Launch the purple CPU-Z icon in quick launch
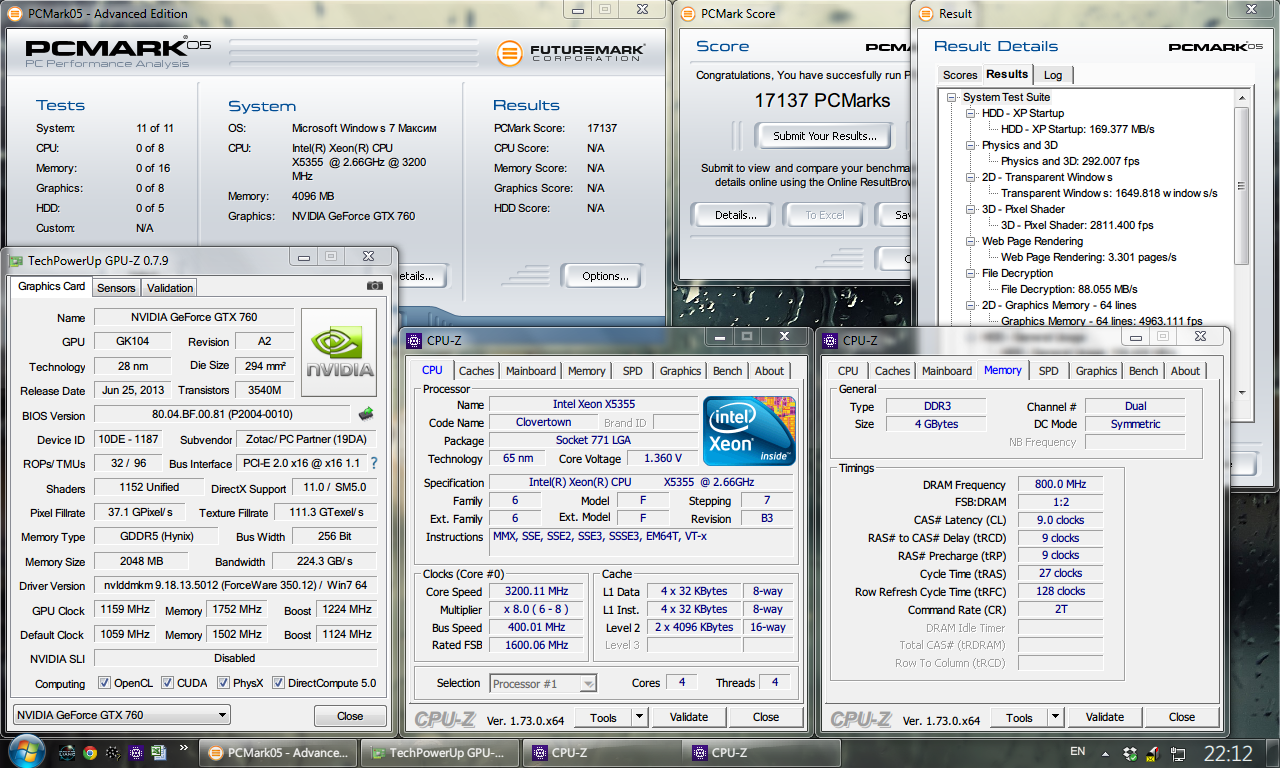Image resolution: width=1280 pixels, height=768 pixels. [x=135, y=753]
